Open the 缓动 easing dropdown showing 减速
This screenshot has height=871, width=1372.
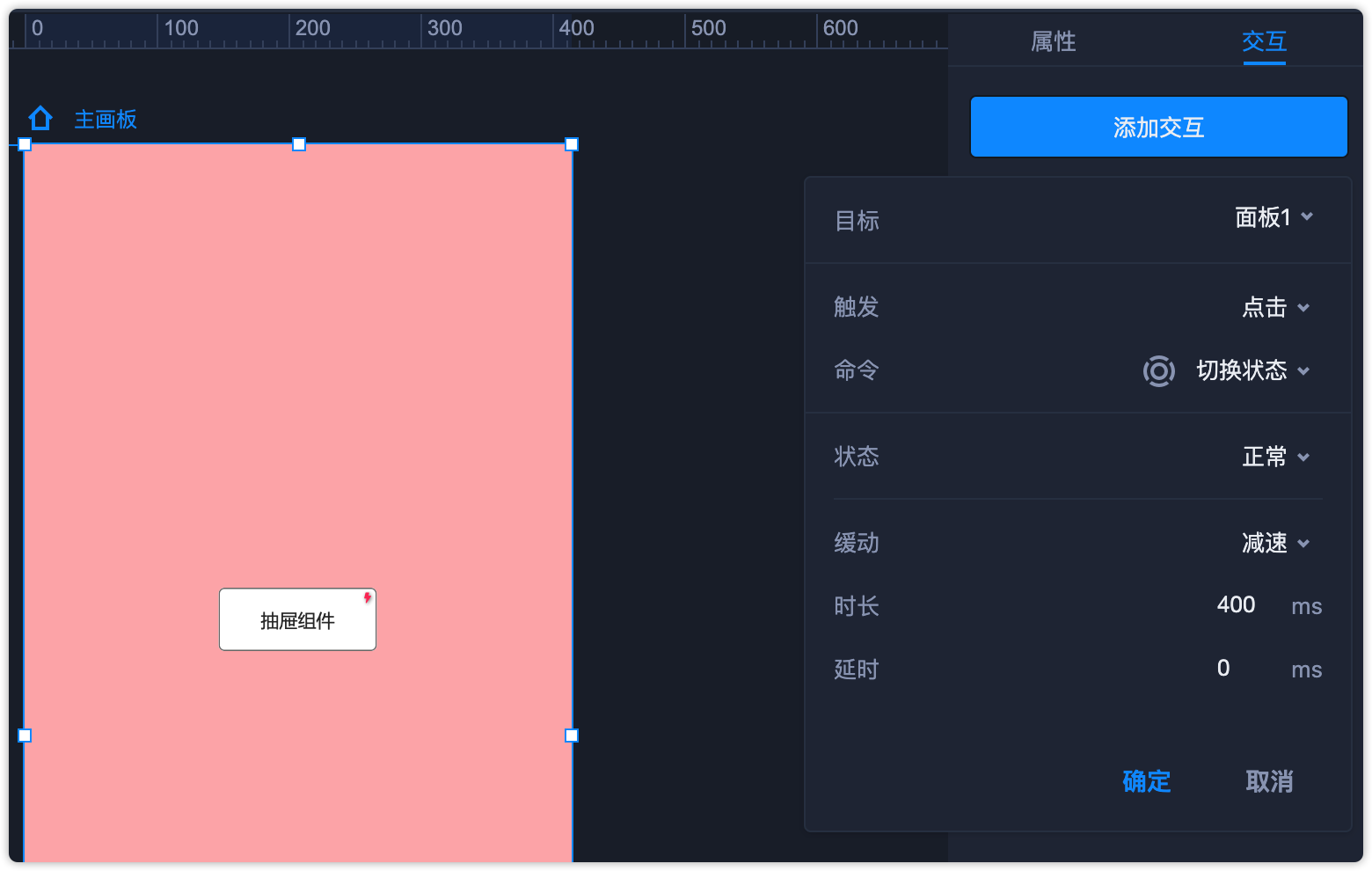tap(1275, 543)
